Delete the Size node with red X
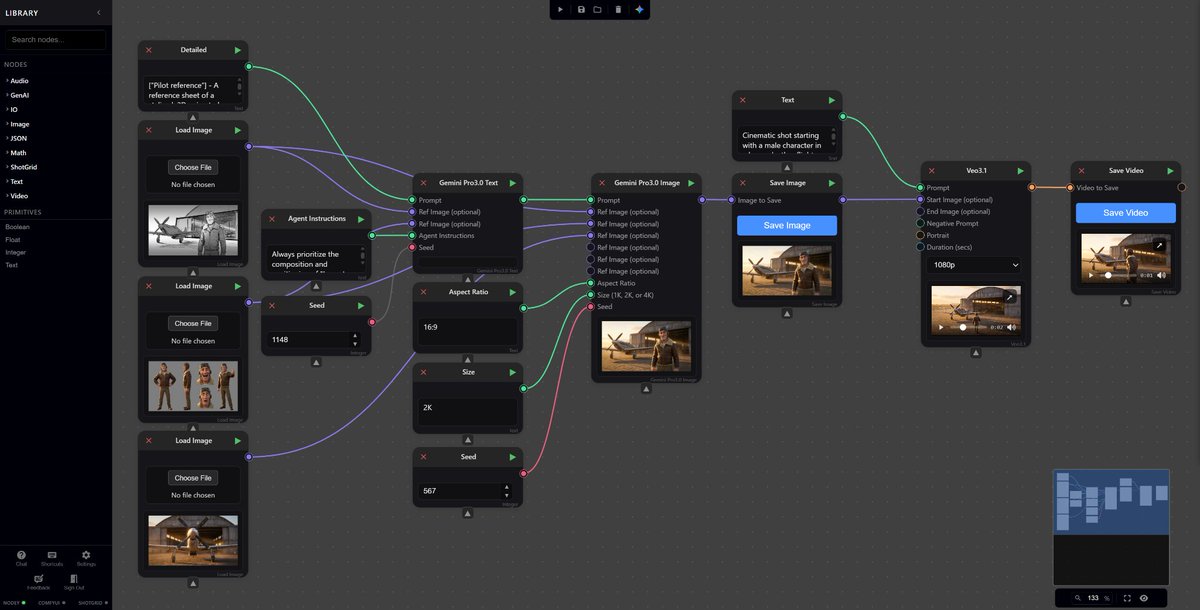Viewport: 1200px width, 610px height. [x=423, y=372]
